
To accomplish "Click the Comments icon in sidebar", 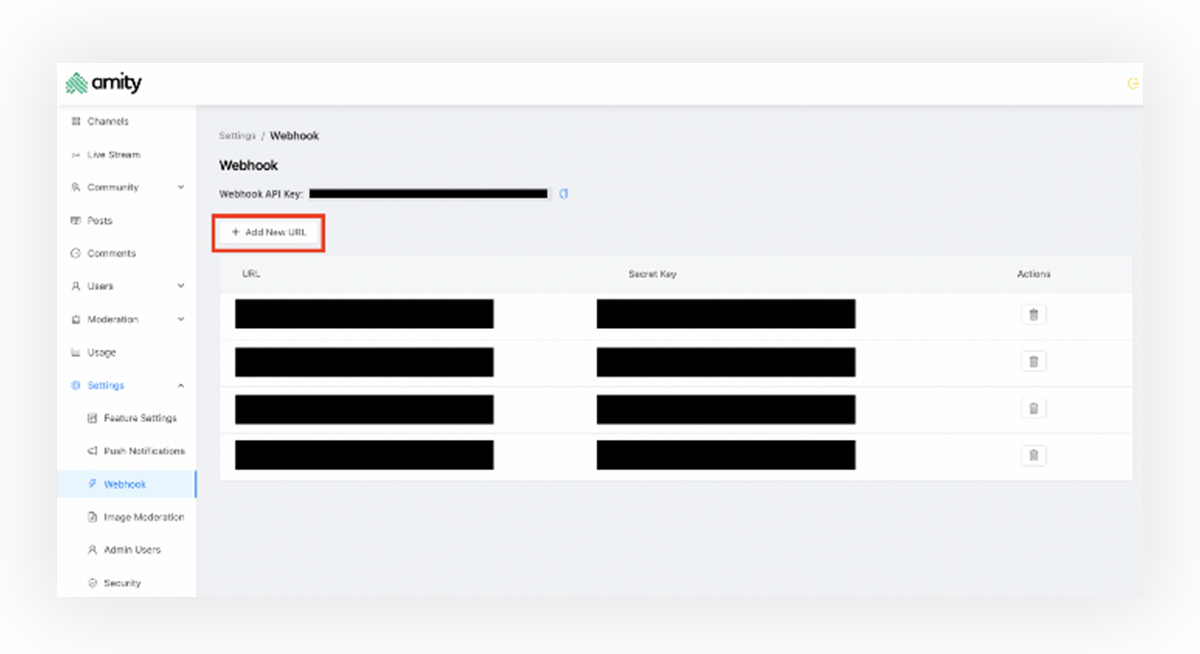I will pyautogui.click(x=76, y=254).
